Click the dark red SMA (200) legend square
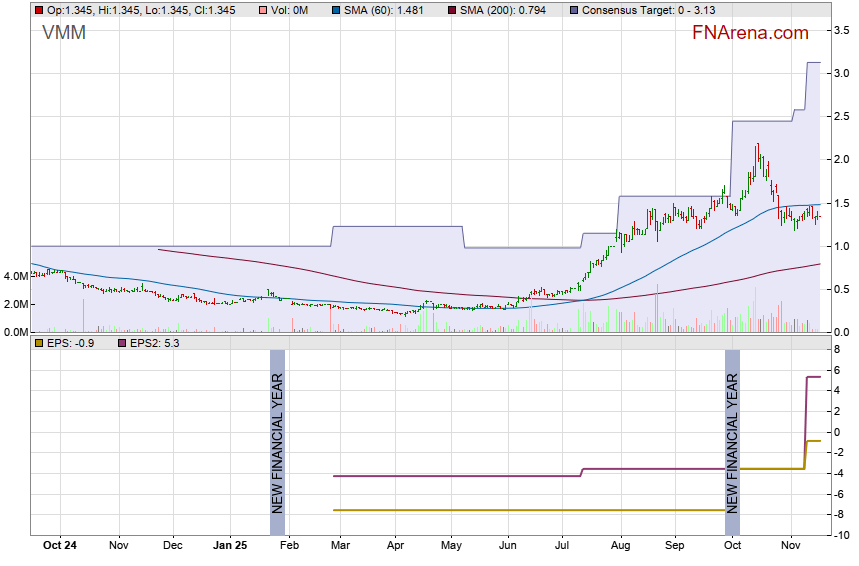This screenshot has width=859, height=566. click(450, 10)
